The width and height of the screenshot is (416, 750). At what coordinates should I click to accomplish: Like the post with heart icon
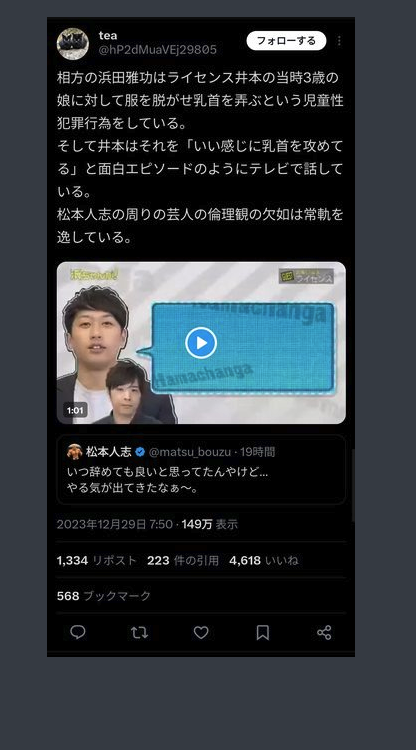click(x=201, y=632)
